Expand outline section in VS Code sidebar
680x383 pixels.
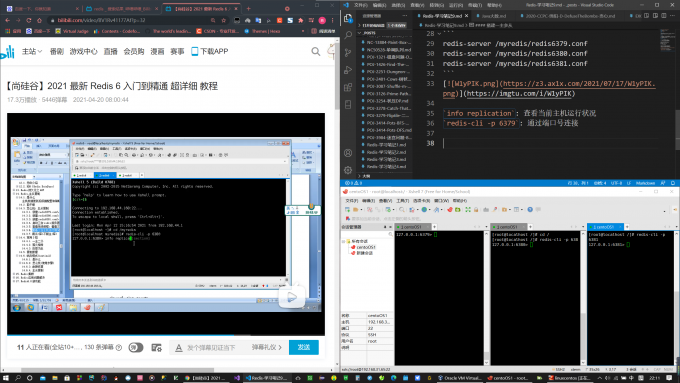coord(360,176)
